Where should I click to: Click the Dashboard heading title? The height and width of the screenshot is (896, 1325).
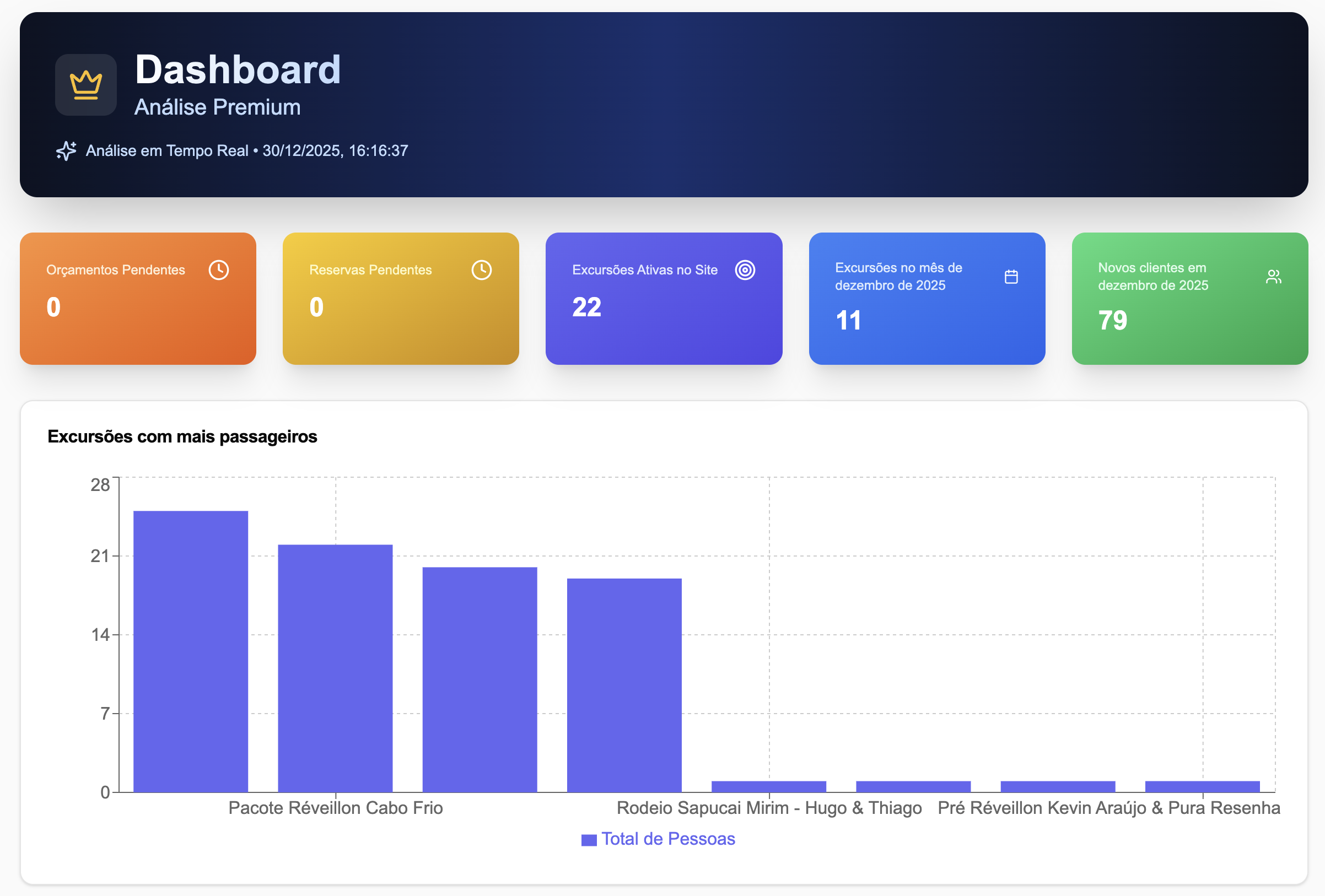[238, 69]
